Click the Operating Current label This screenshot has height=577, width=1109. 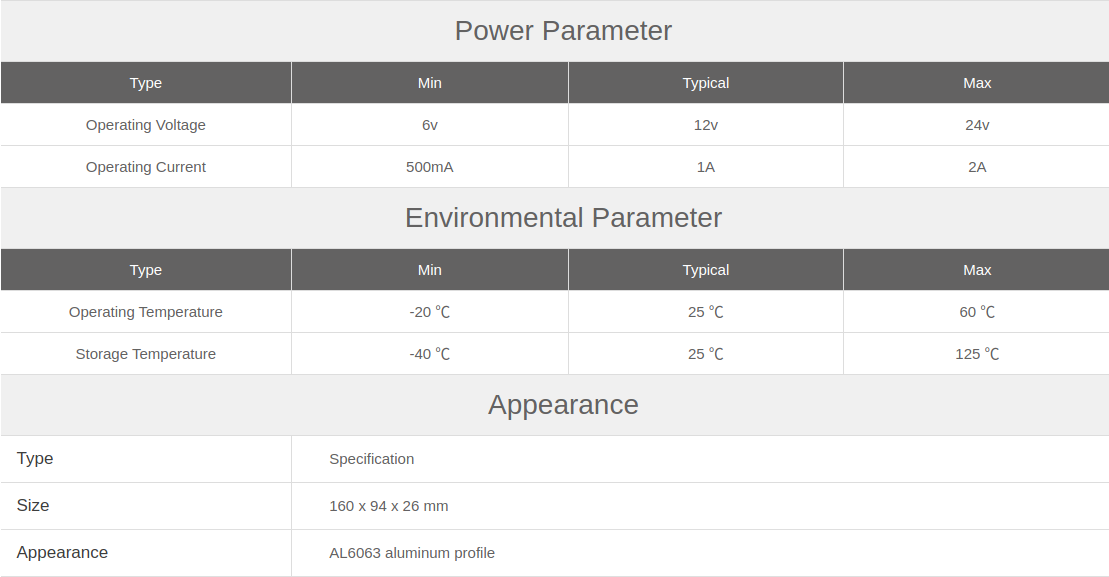point(146,167)
